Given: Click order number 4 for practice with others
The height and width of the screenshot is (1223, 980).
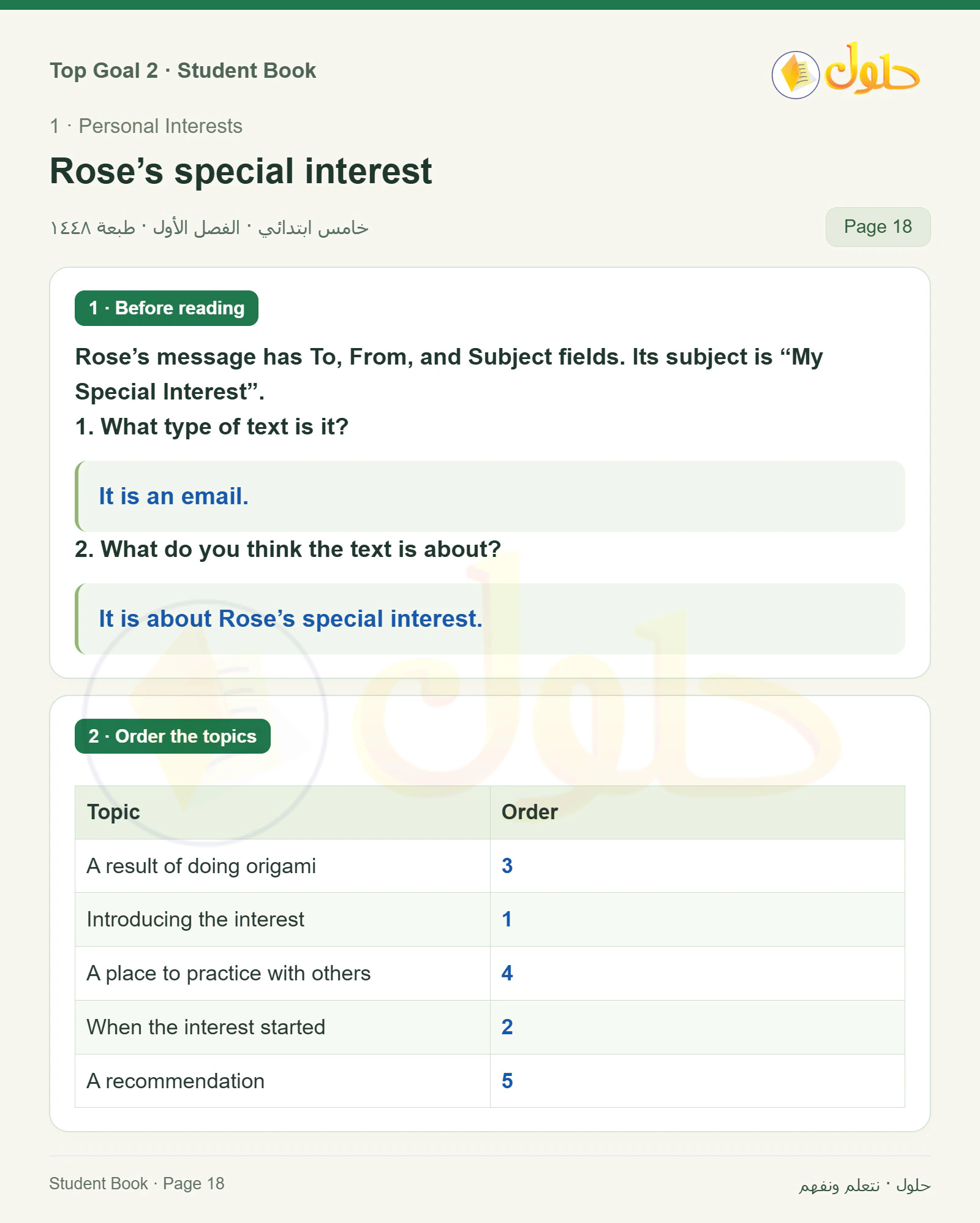Looking at the screenshot, I should (x=507, y=973).
